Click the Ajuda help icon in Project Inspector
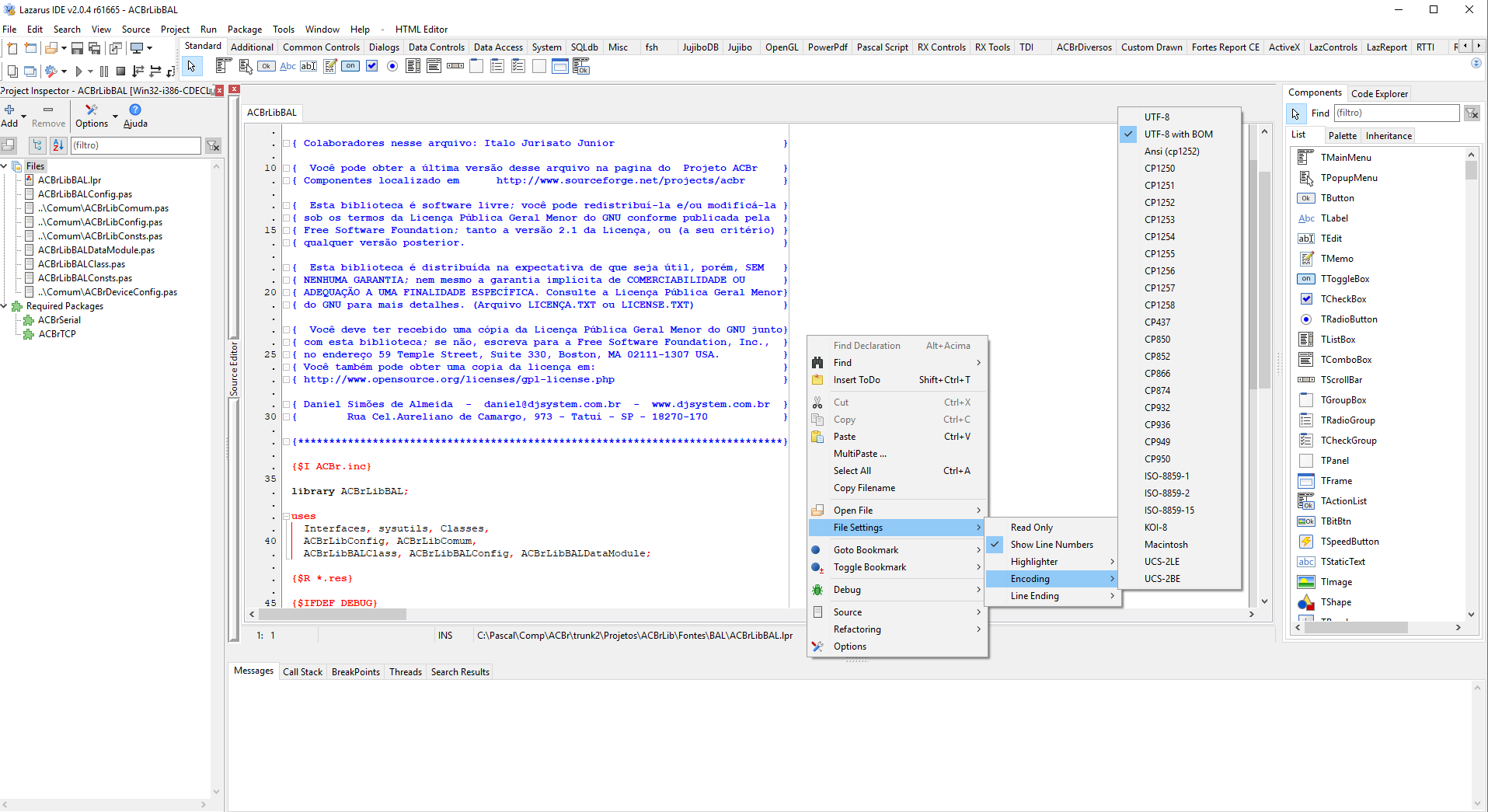The height and width of the screenshot is (812, 1488). coord(135,110)
